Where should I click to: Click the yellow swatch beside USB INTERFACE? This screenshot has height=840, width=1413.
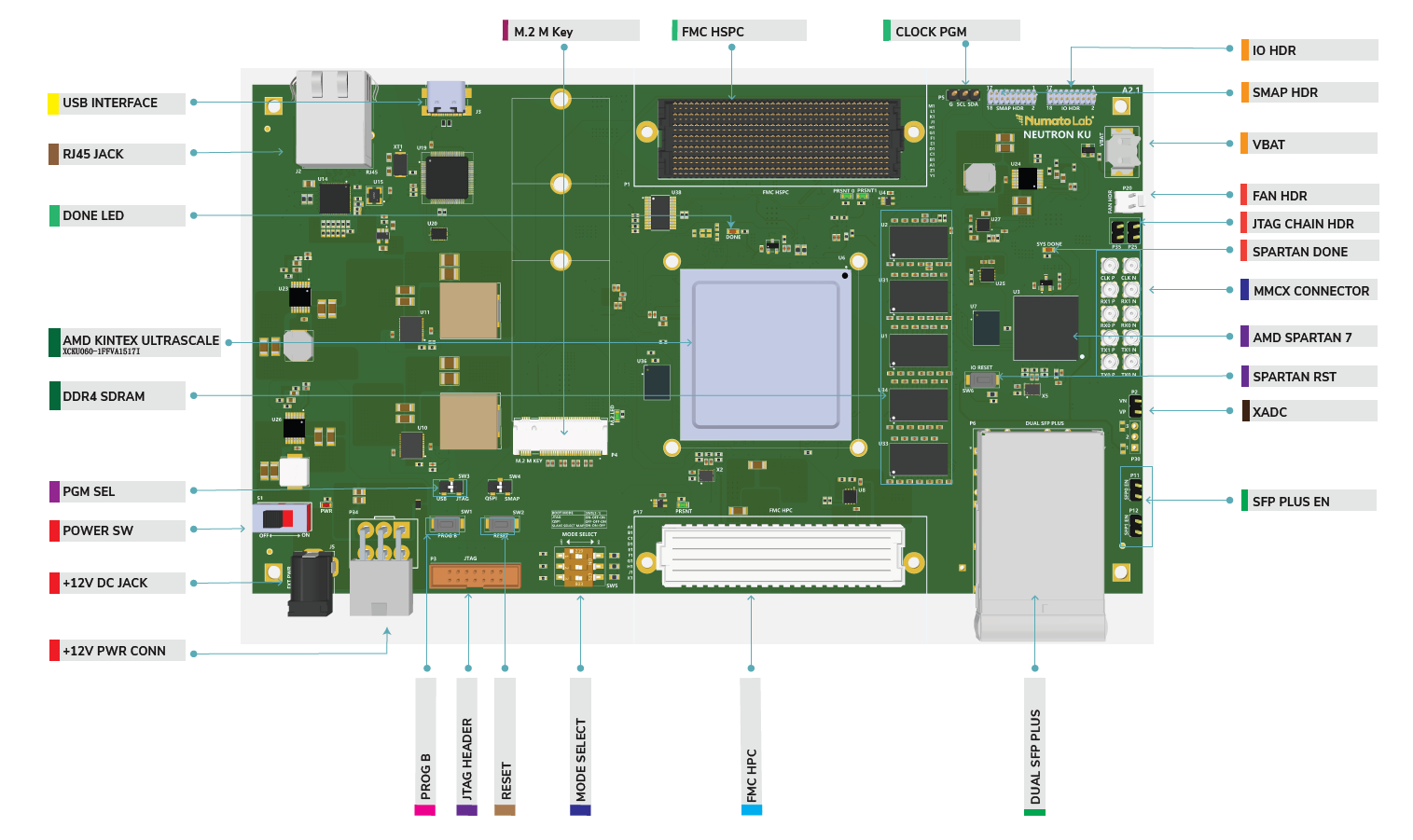(53, 103)
